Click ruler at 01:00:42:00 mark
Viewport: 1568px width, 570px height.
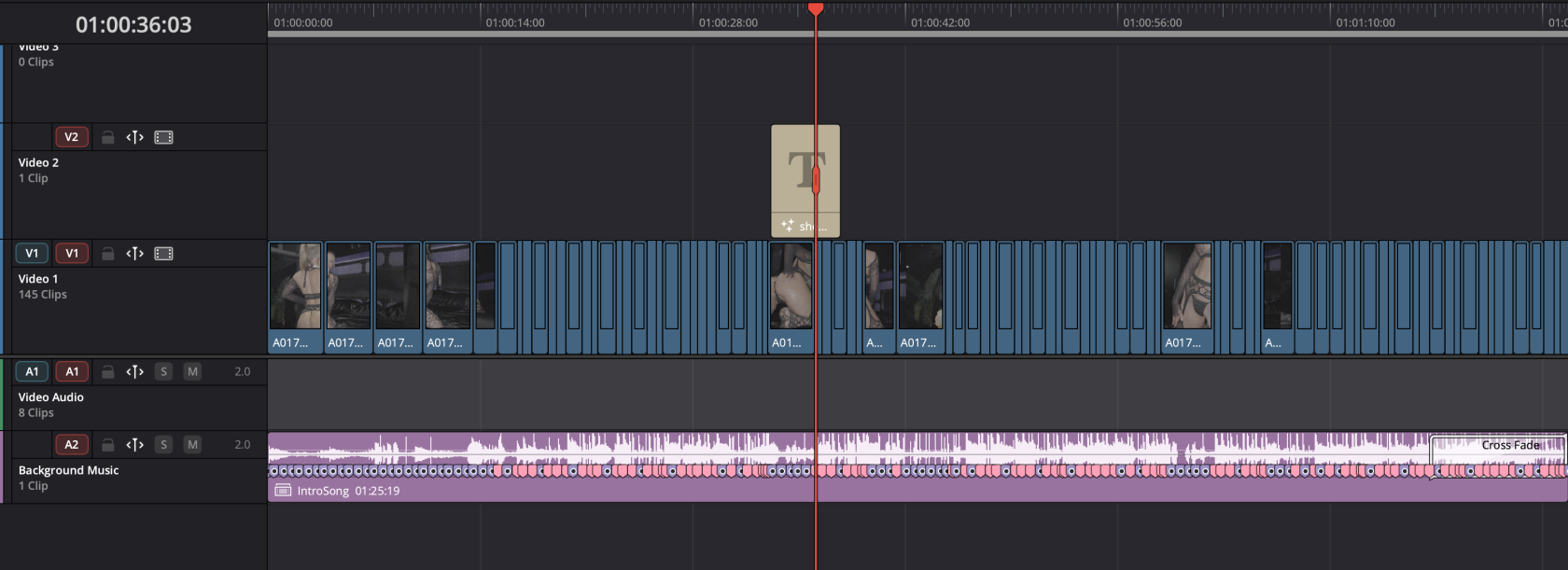pyautogui.click(x=941, y=22)
